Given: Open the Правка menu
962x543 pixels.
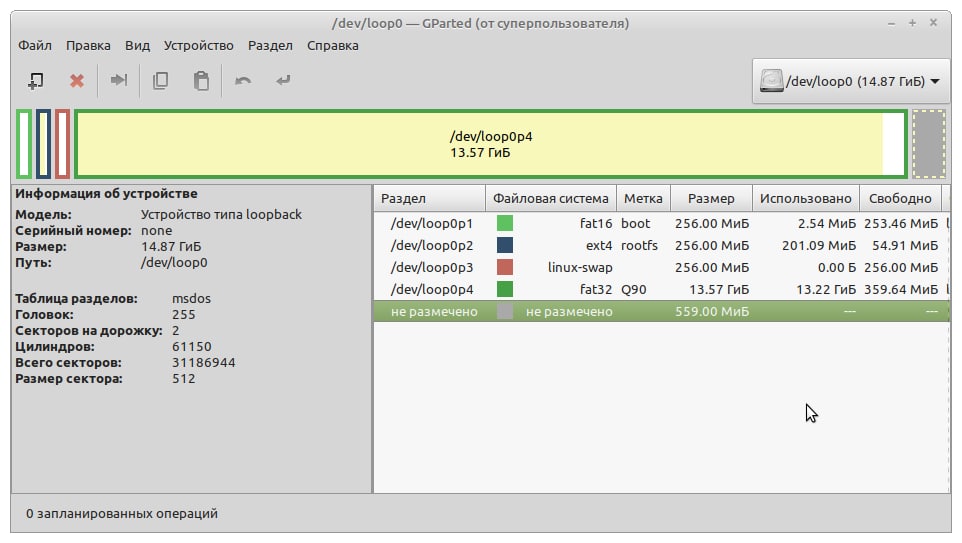Looking at the screenshot, I should [x=88, y=45].
